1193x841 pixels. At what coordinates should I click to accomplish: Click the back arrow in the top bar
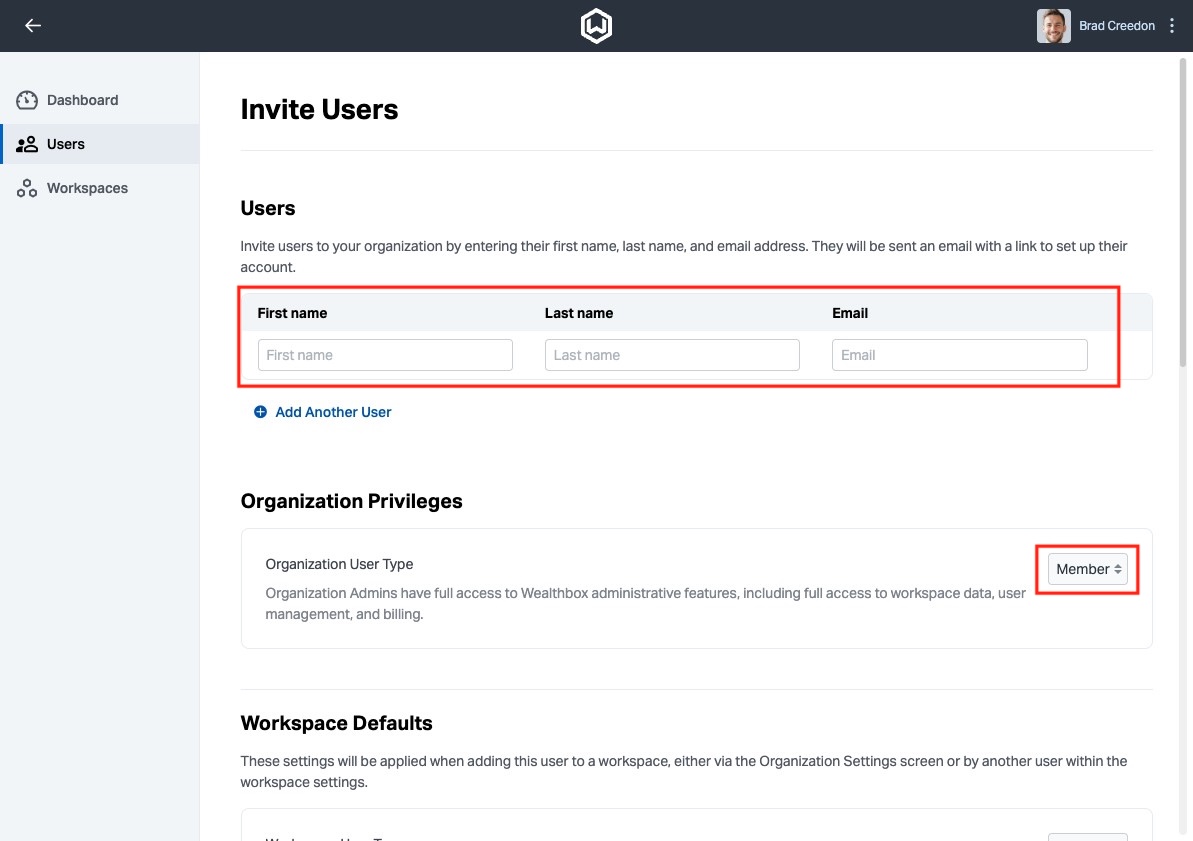tap(33, 26)
